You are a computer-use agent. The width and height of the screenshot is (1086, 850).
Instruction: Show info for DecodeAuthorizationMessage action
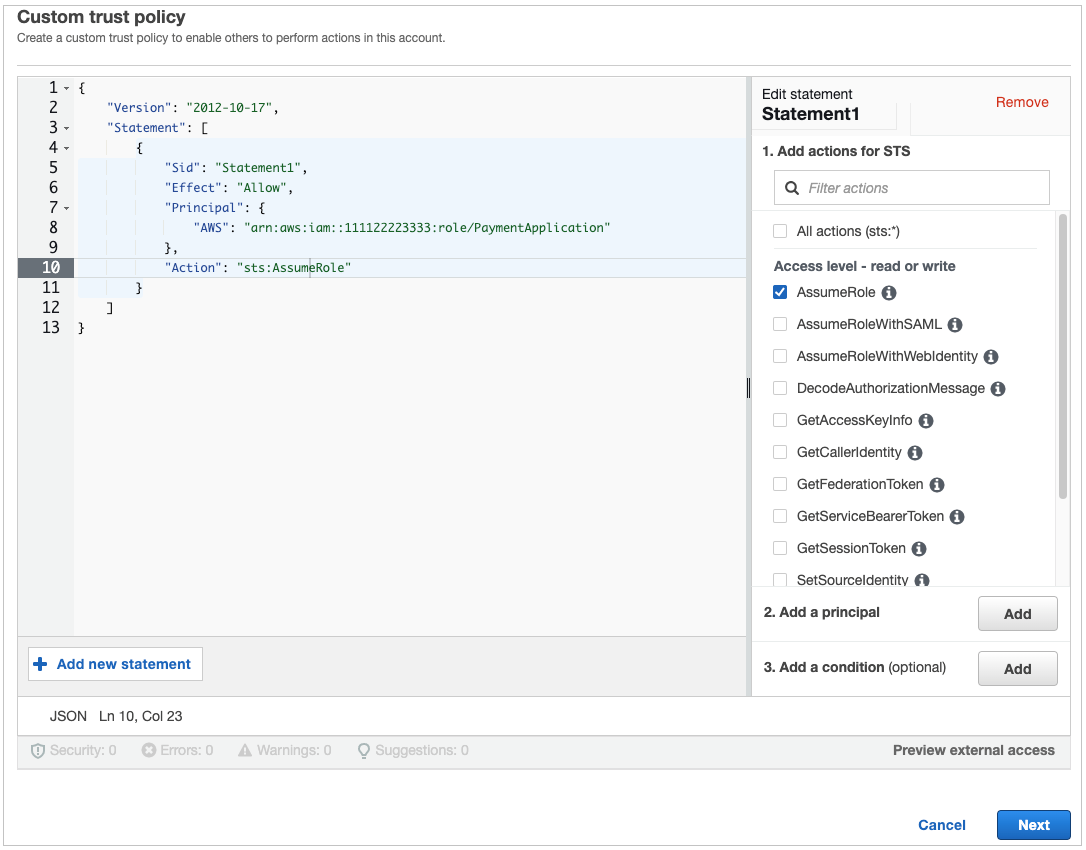tap(998, 389)
